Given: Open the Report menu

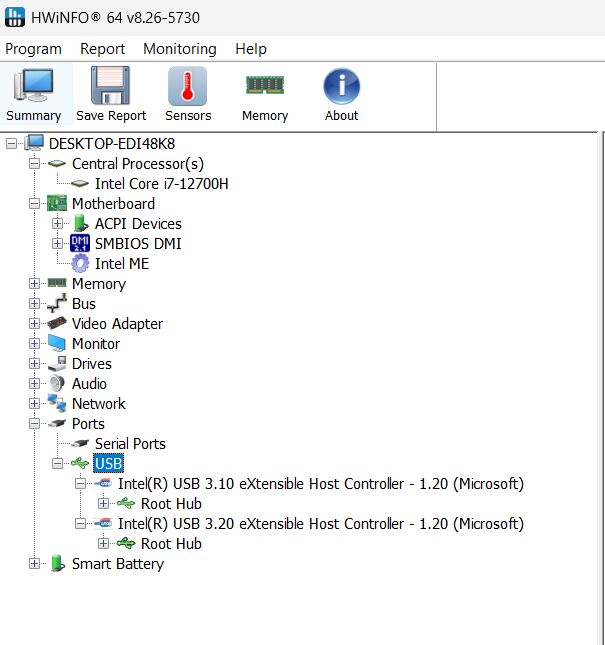Looking at the screenshot, I should [x=102, y=49].
